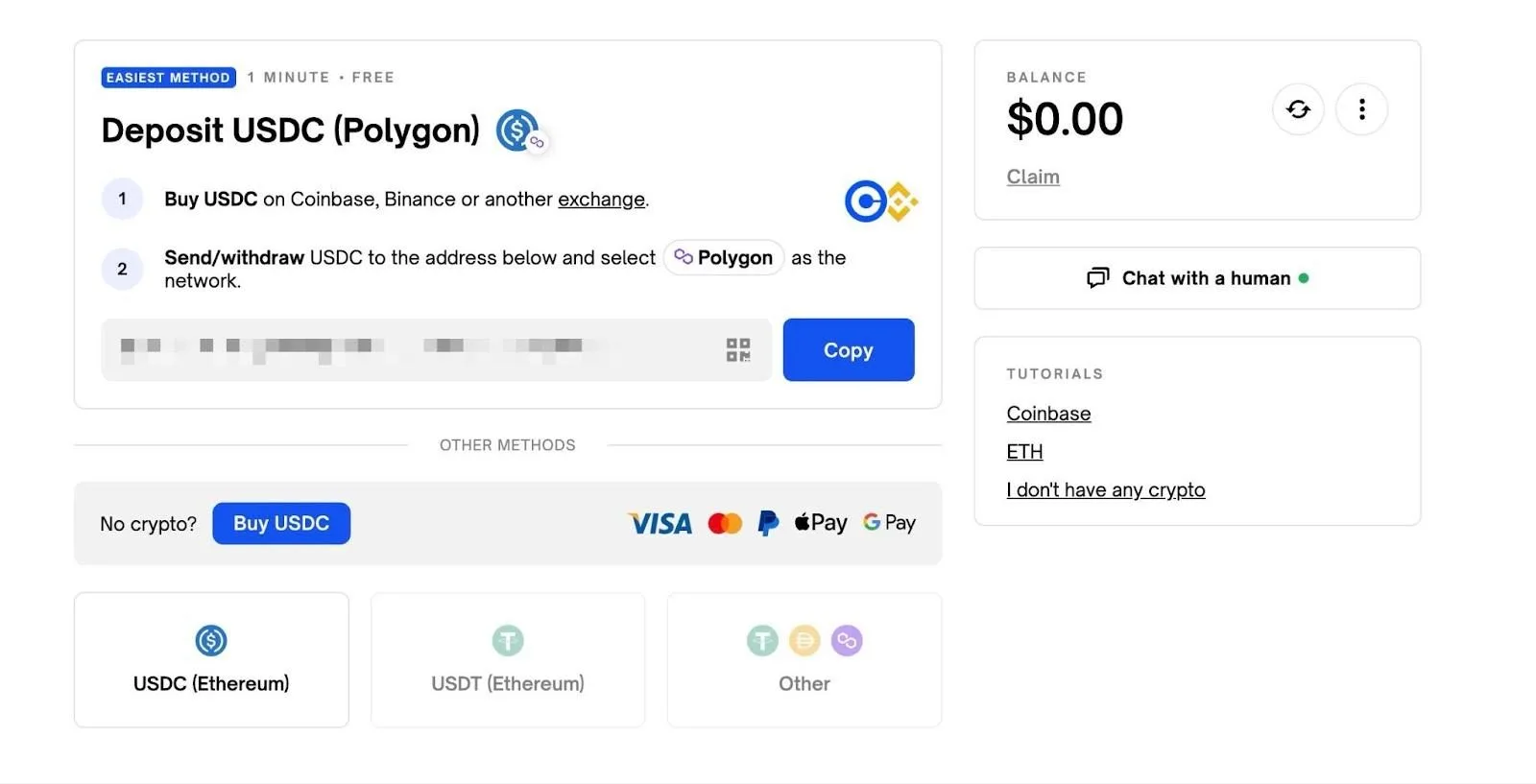Start Chat with a human
The image size is (1536, 784).
coord(1197,278)
